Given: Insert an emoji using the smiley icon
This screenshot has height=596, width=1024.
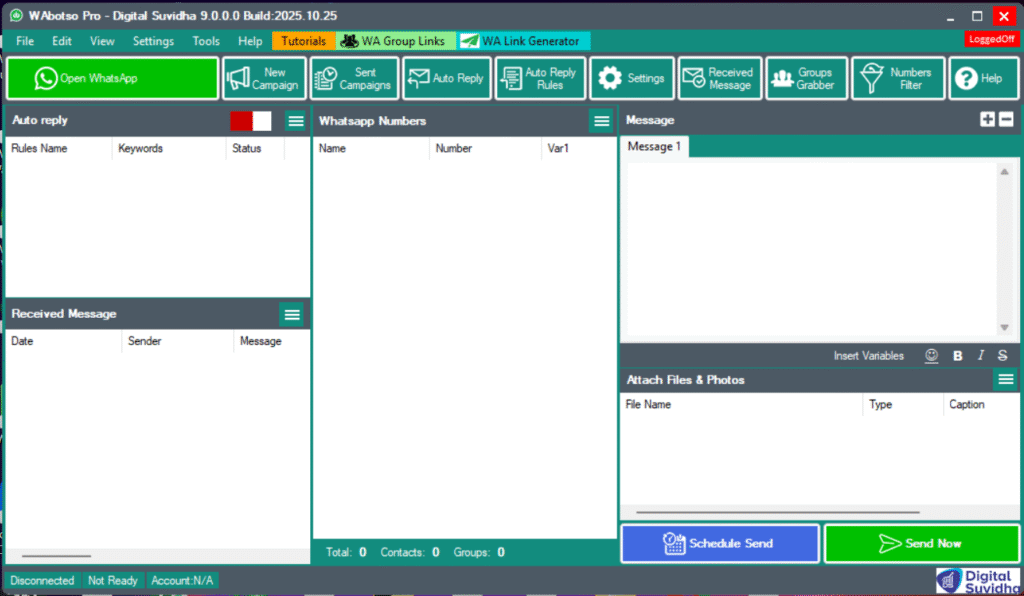Looking at the screenshot, I should tap(931, 355).
